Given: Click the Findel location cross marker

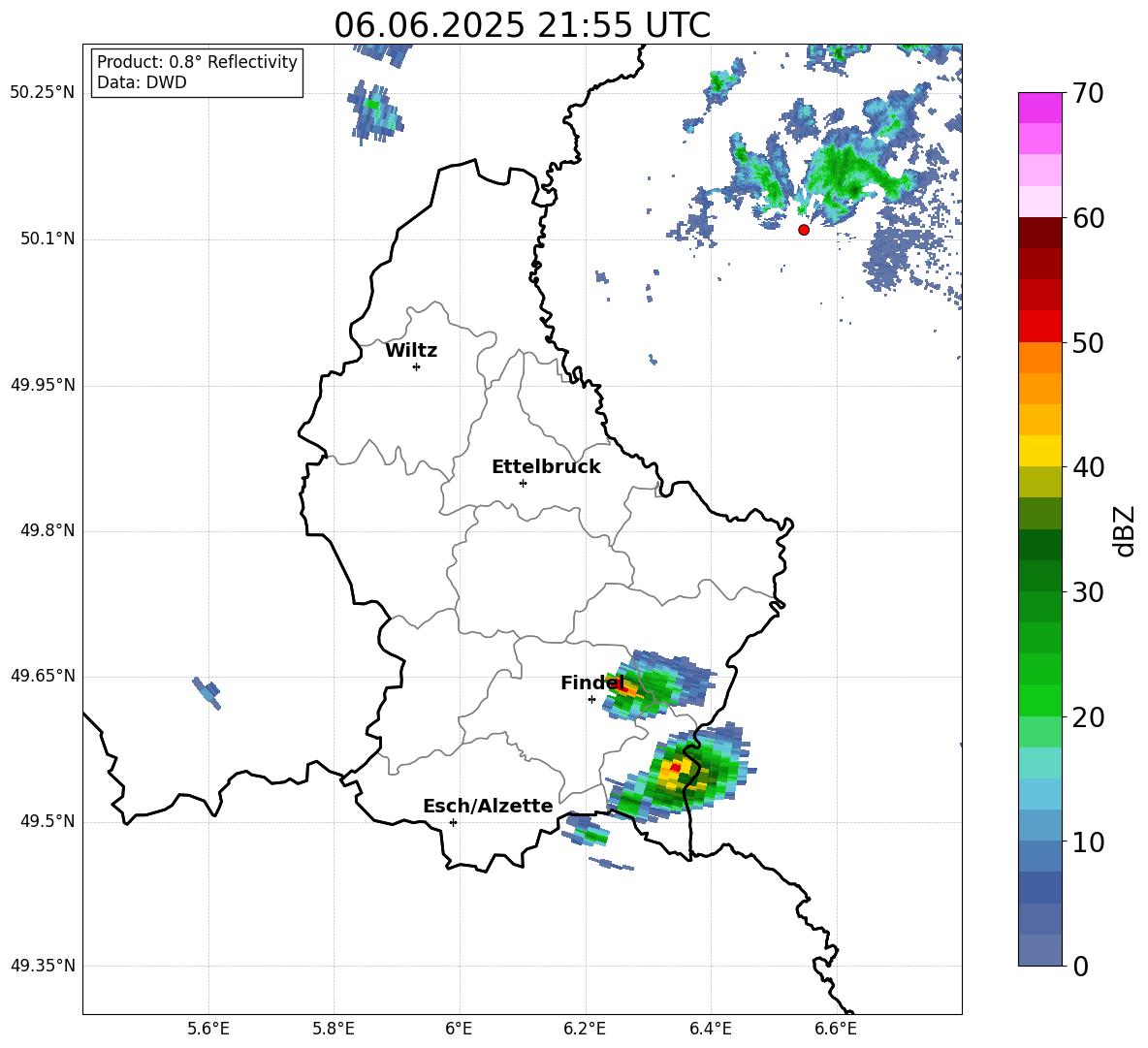Looking at the screenshot, I should point(591,700).
